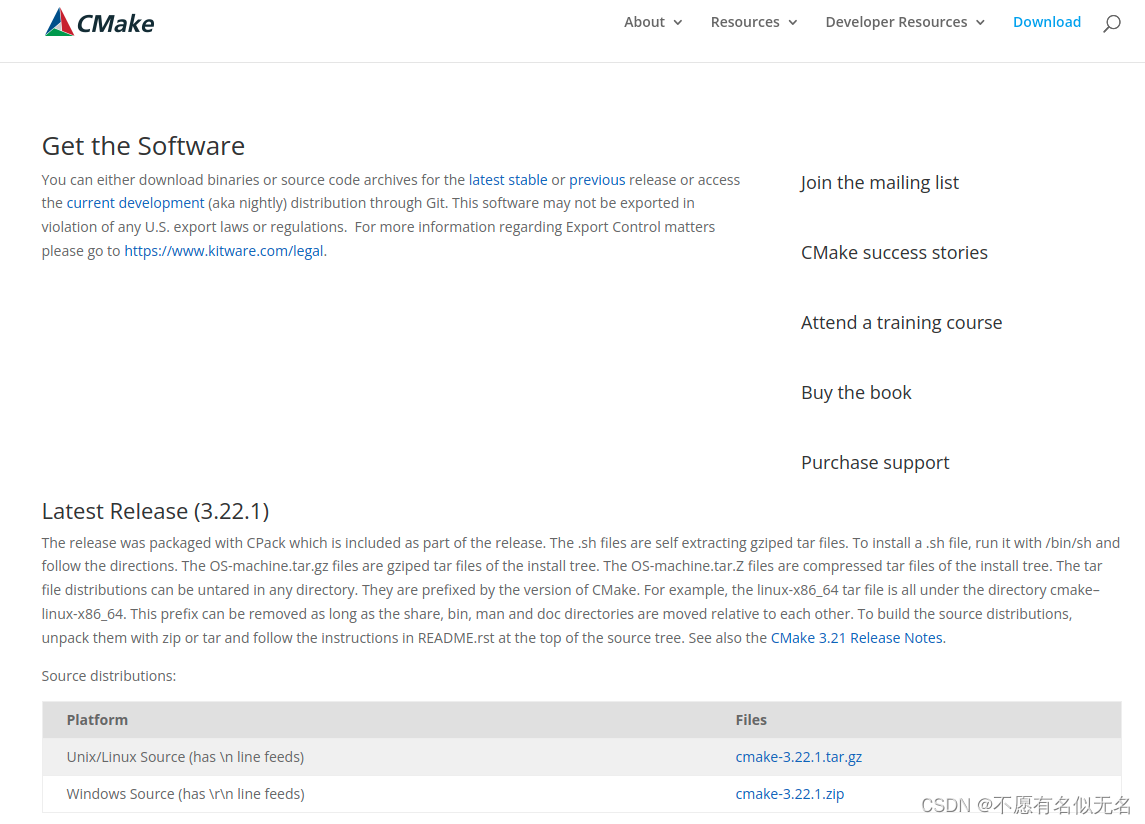
Task: Click the CMake logo
Action: click(x=99, y=23)
